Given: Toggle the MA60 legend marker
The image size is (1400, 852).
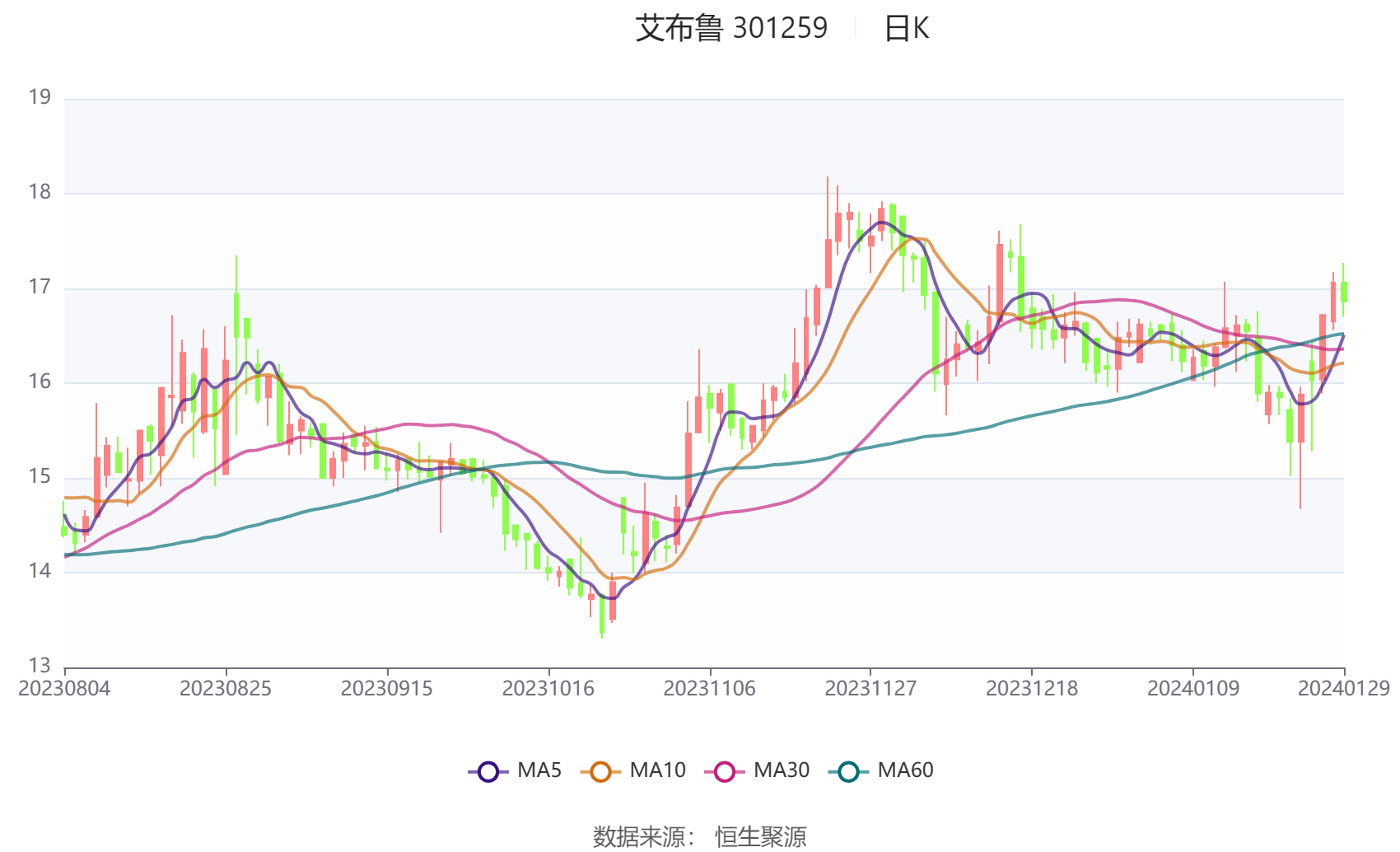Looking at the screenshot, I should pyautogui.click(x=848, y=771).
